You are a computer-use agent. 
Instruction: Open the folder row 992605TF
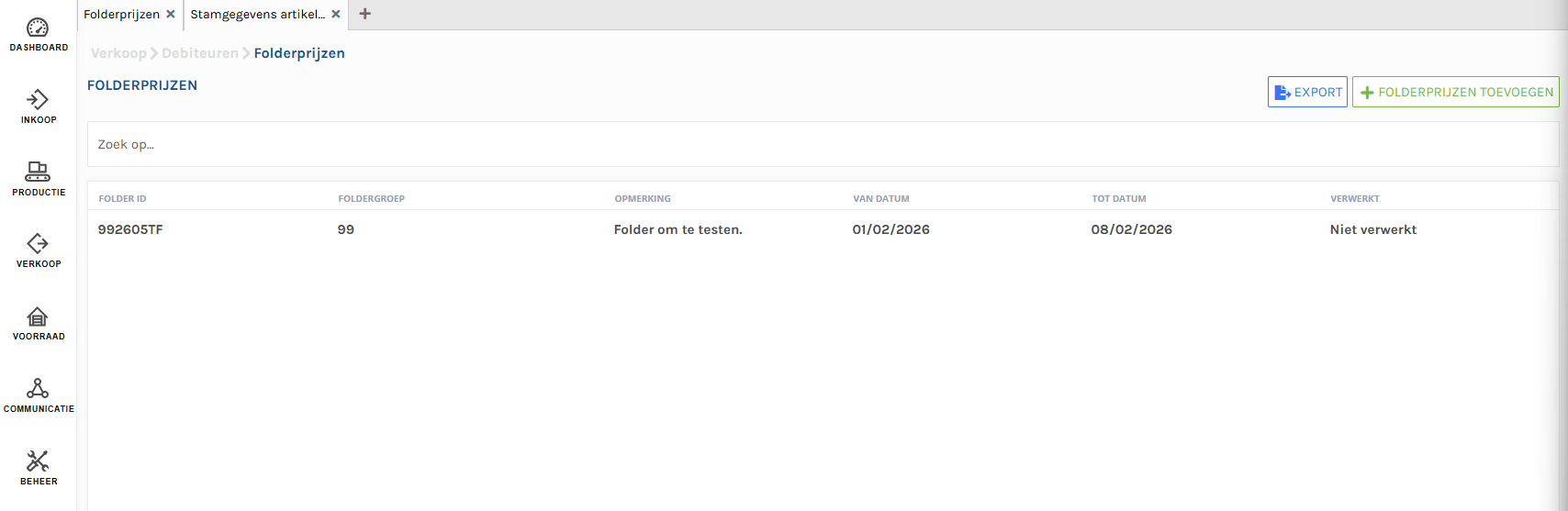tap(130, 229)
